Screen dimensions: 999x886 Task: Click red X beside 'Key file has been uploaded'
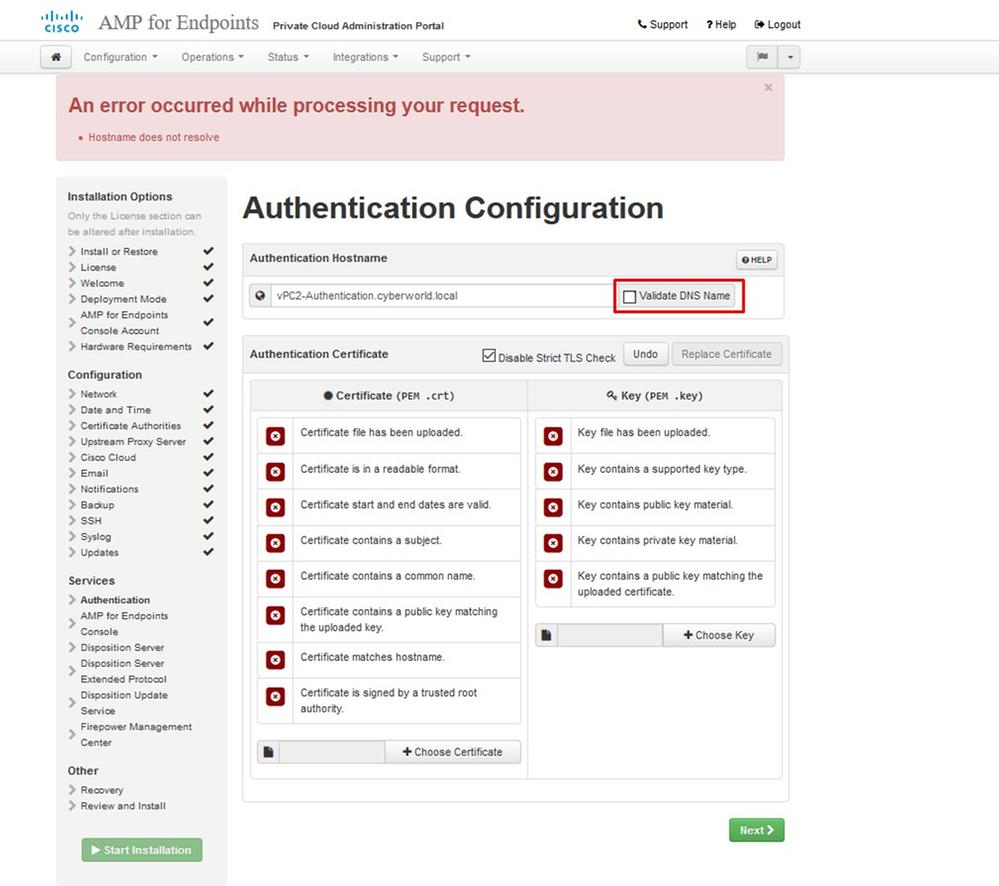tap(553, 436)
